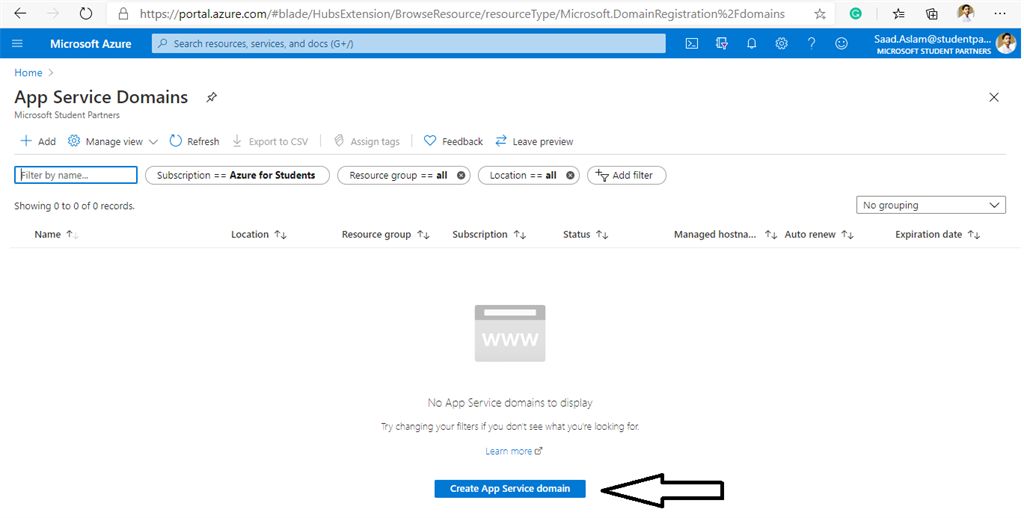Click Add filter button

click(x=626, y=175)
